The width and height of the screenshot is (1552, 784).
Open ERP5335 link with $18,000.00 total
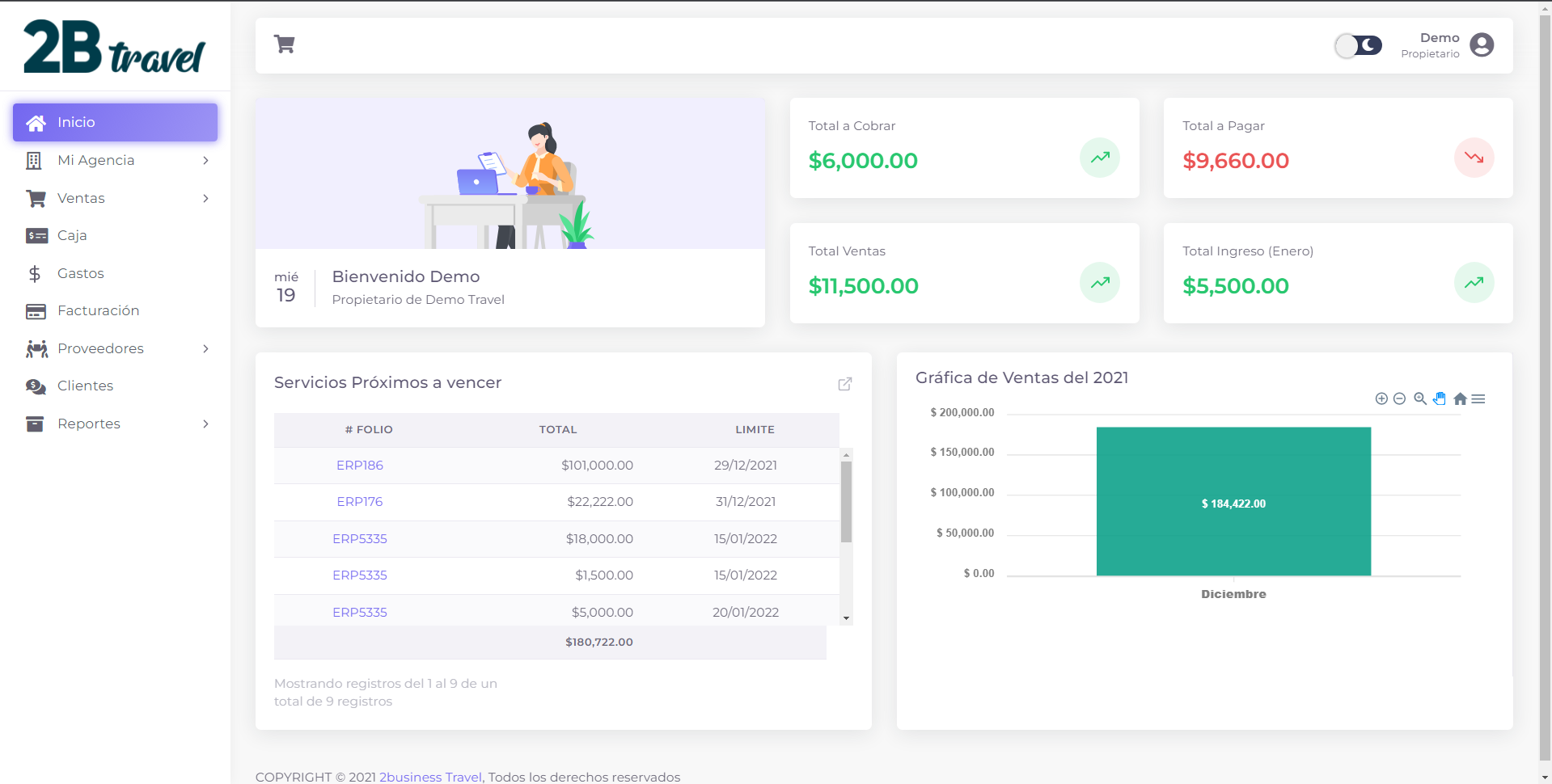[x=360, y=539]
